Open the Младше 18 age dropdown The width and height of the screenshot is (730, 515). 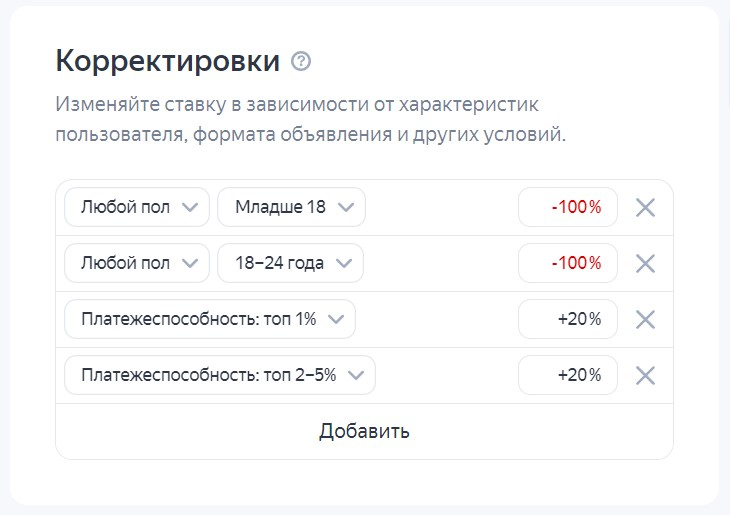click(290, 208)
